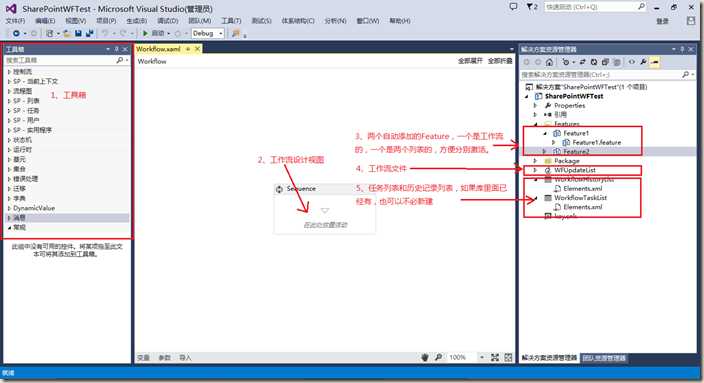Click the green Start debugging play button
Screen dimensions: 704x383
pyautogui.click(x=145, y=33)
